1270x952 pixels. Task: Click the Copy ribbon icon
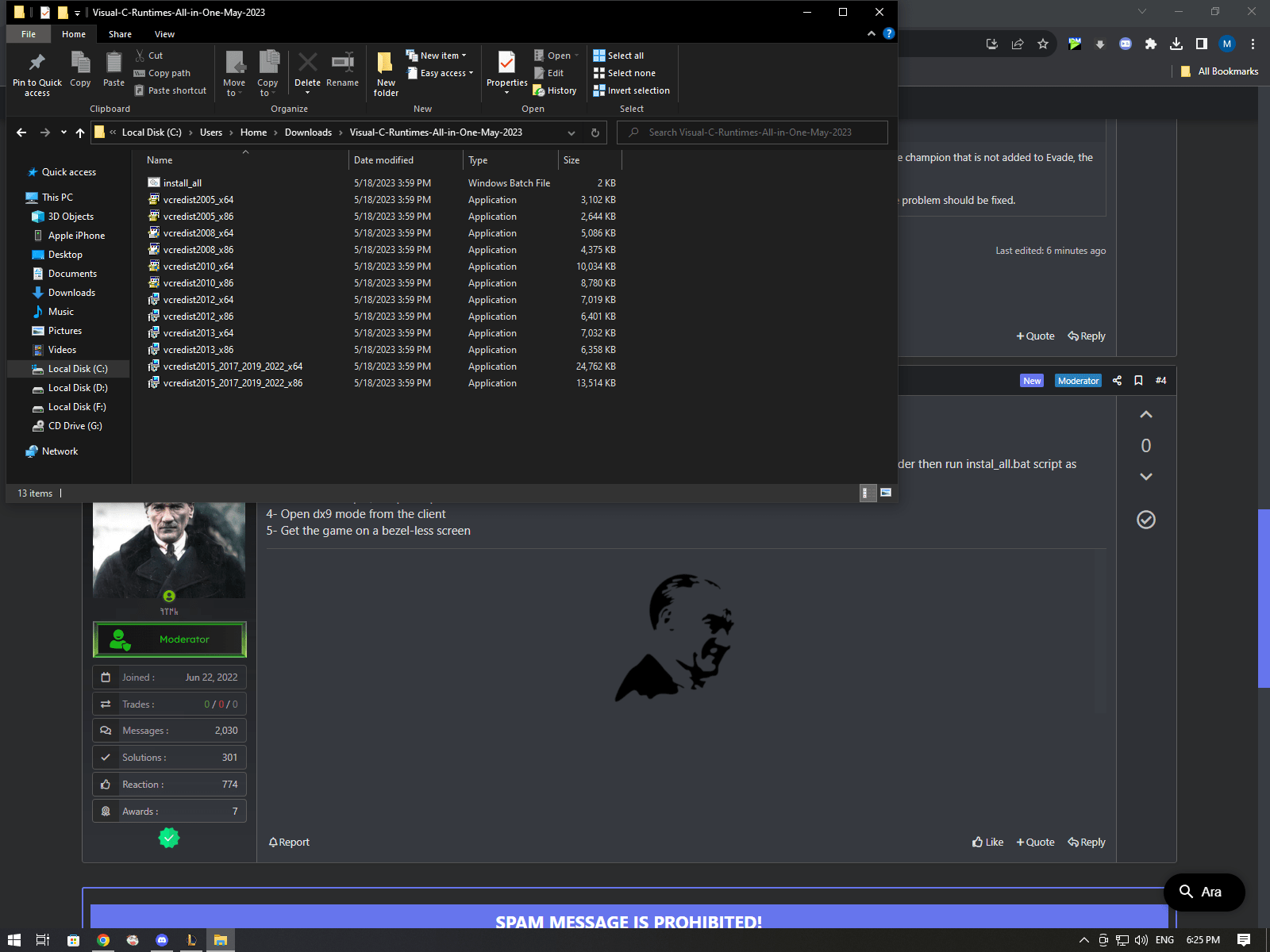80,69
